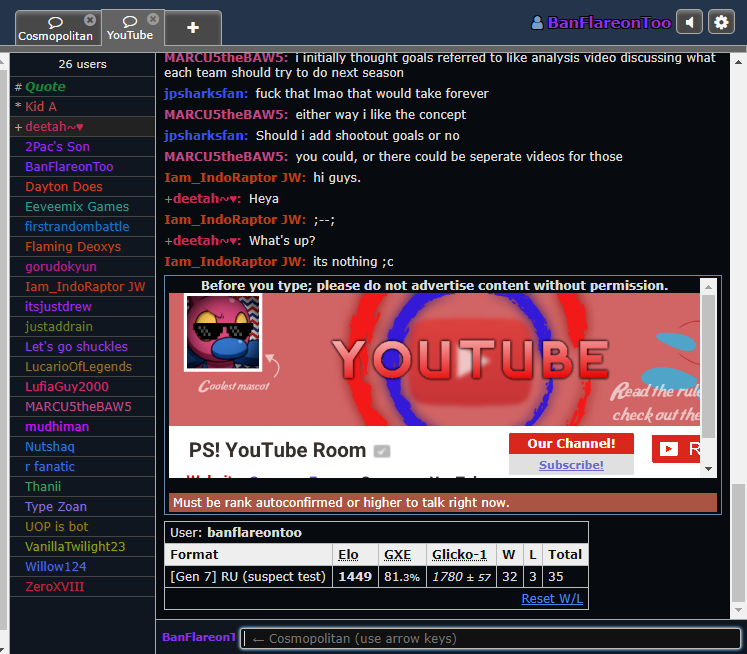
Task: Select Eeveemix Games in user list
Action: (82, 207)
